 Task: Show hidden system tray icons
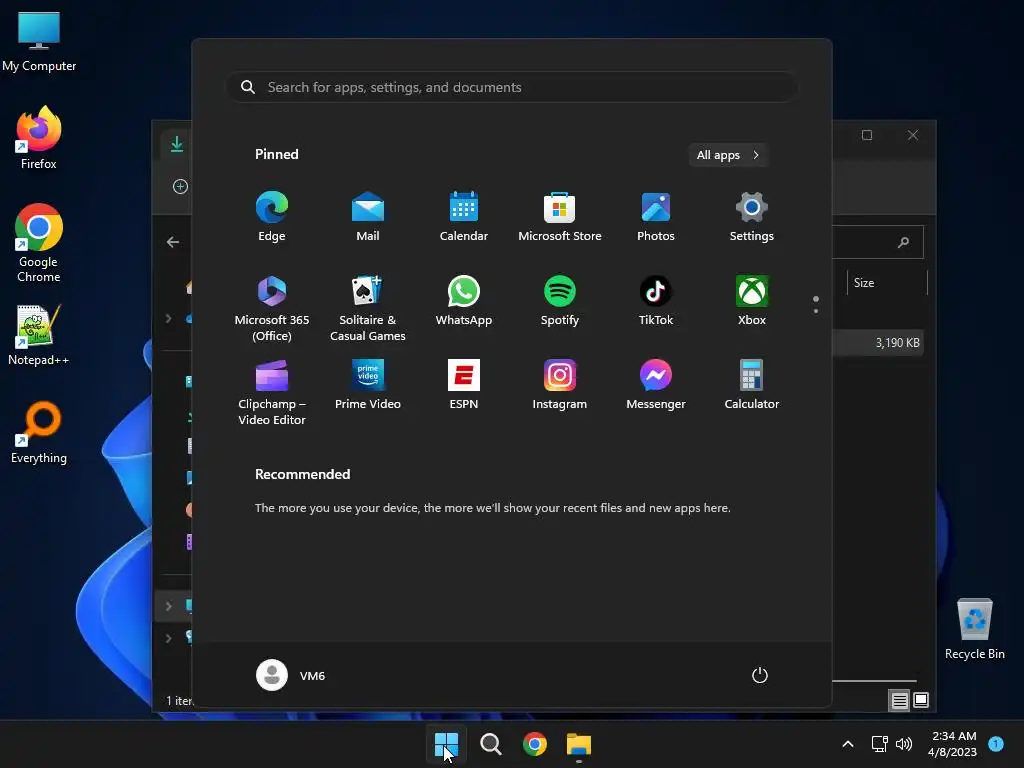point(848,744)
